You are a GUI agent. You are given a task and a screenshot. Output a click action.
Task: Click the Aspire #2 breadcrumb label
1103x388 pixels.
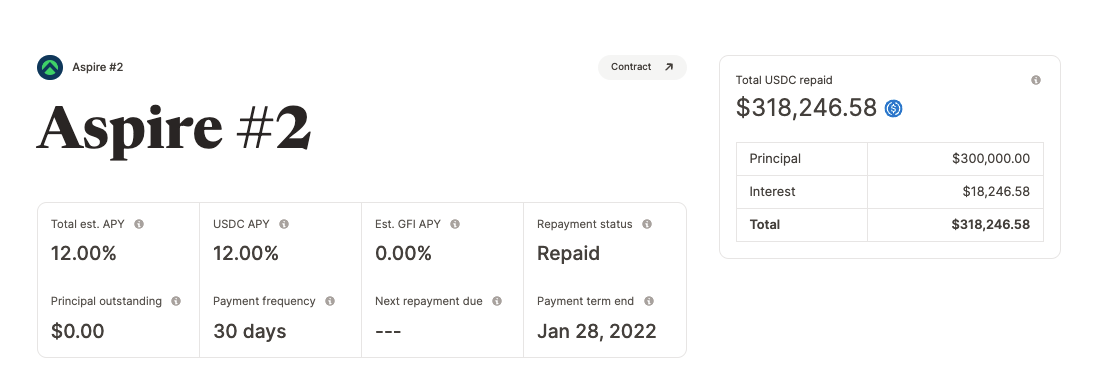(98, 67)
